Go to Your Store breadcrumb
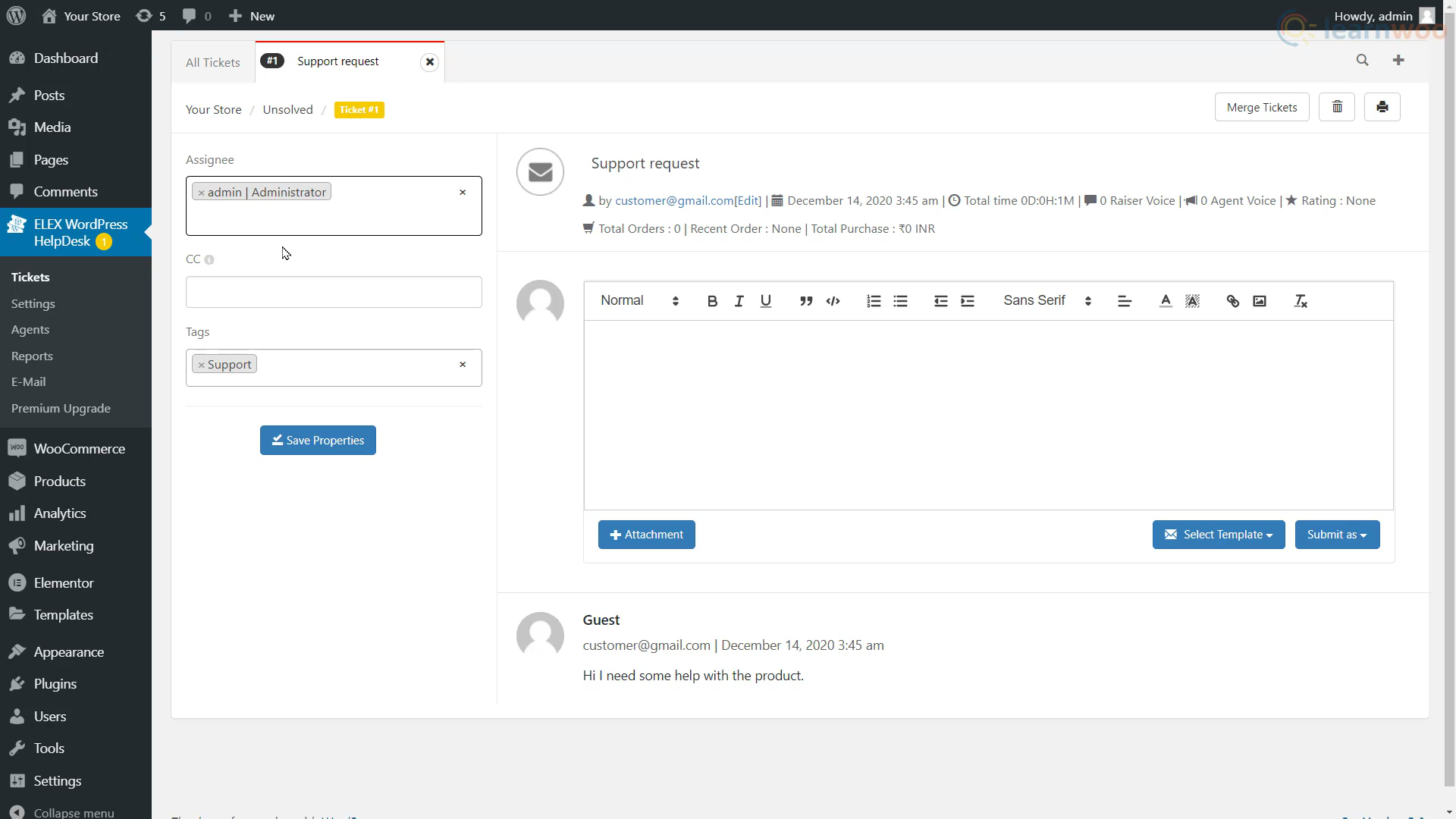This screenshot has width=1456, height=819. 213,110
